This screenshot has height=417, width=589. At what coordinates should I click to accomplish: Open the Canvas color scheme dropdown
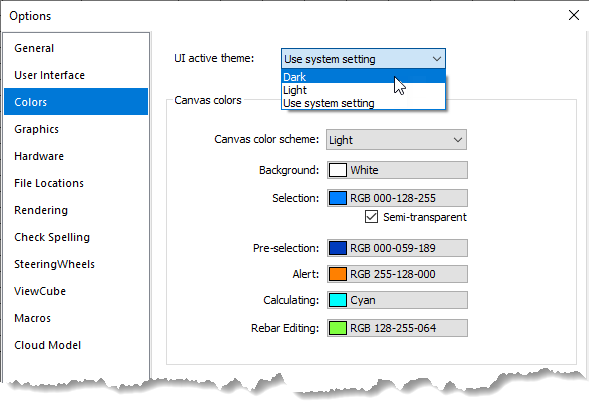(396, 140)
